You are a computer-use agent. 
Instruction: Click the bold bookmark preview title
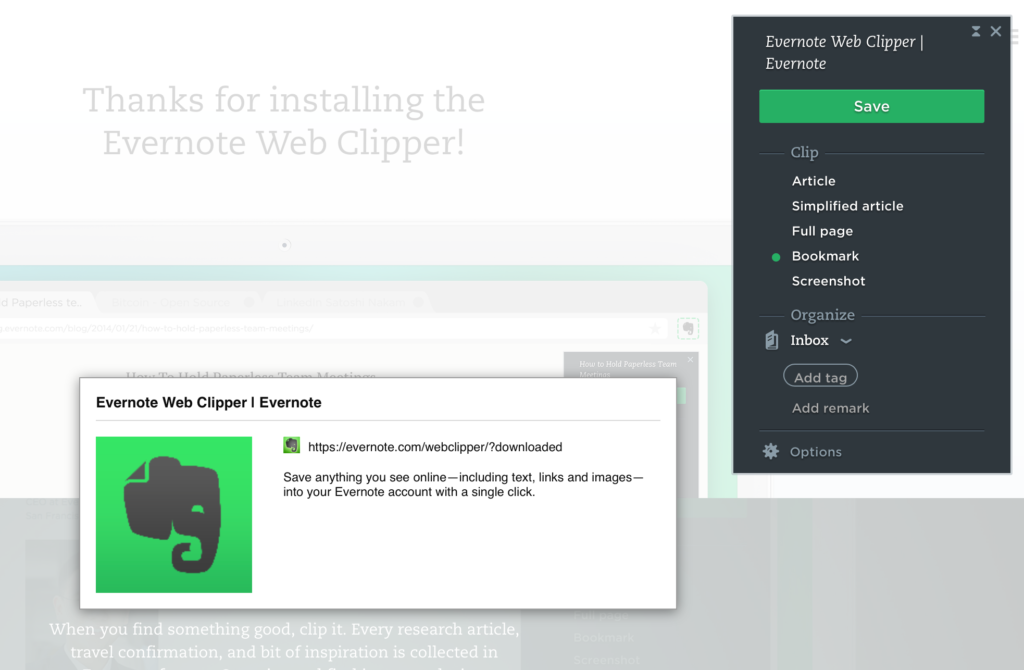[x=209, y=402]
